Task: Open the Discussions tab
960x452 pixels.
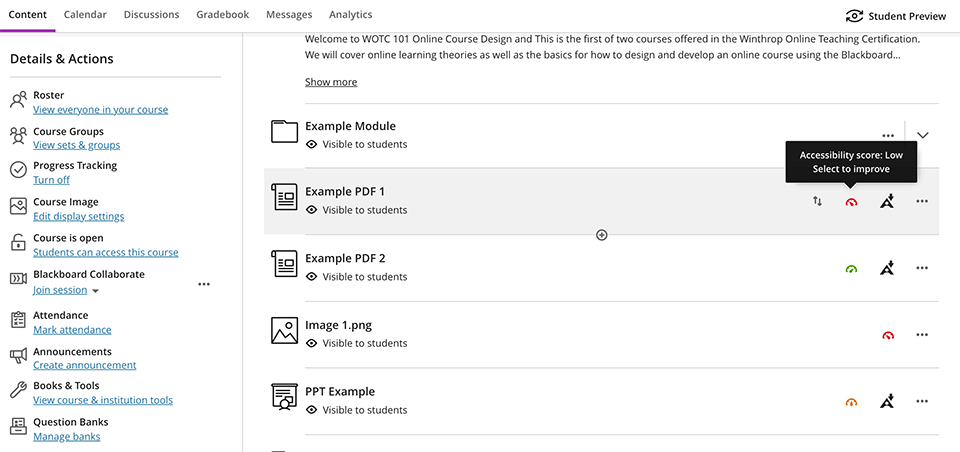Action: coord(151,15)
